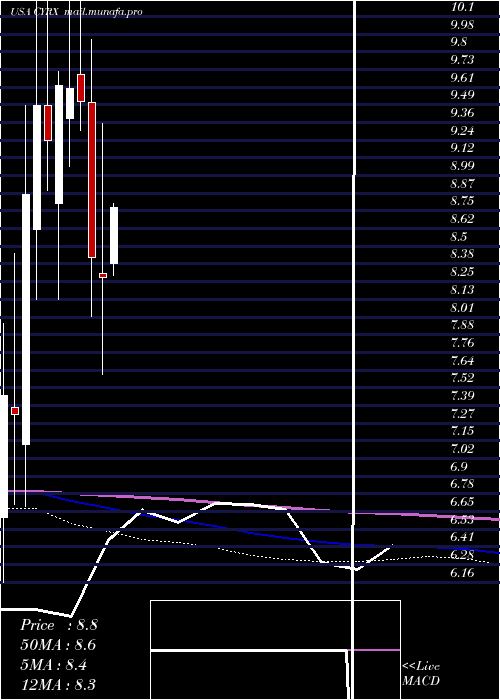Screen dimensions: 500x700
Task: Click the tall red candlestick body near 9.0
Action: tap(92, 180)
